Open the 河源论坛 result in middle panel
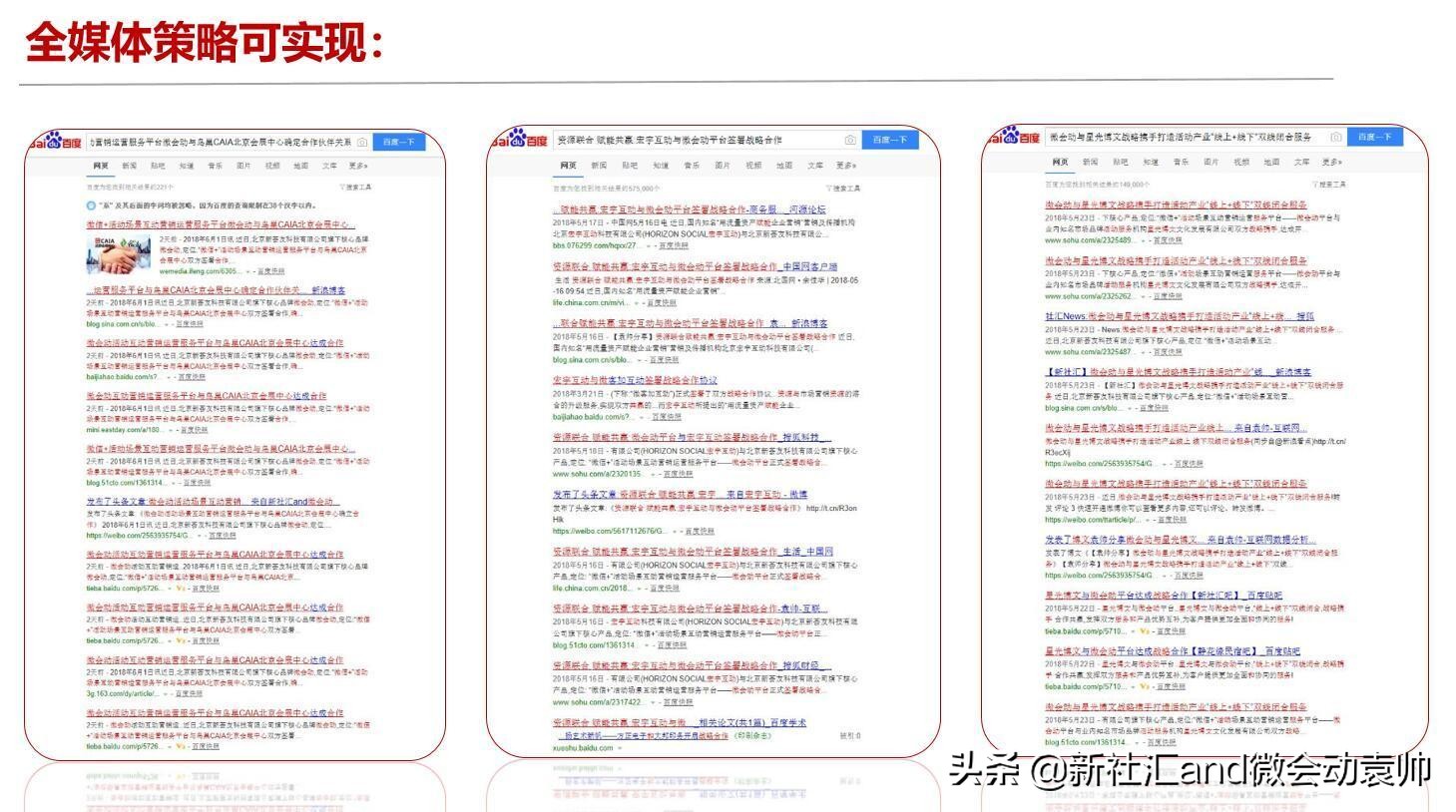 (690, 209)
